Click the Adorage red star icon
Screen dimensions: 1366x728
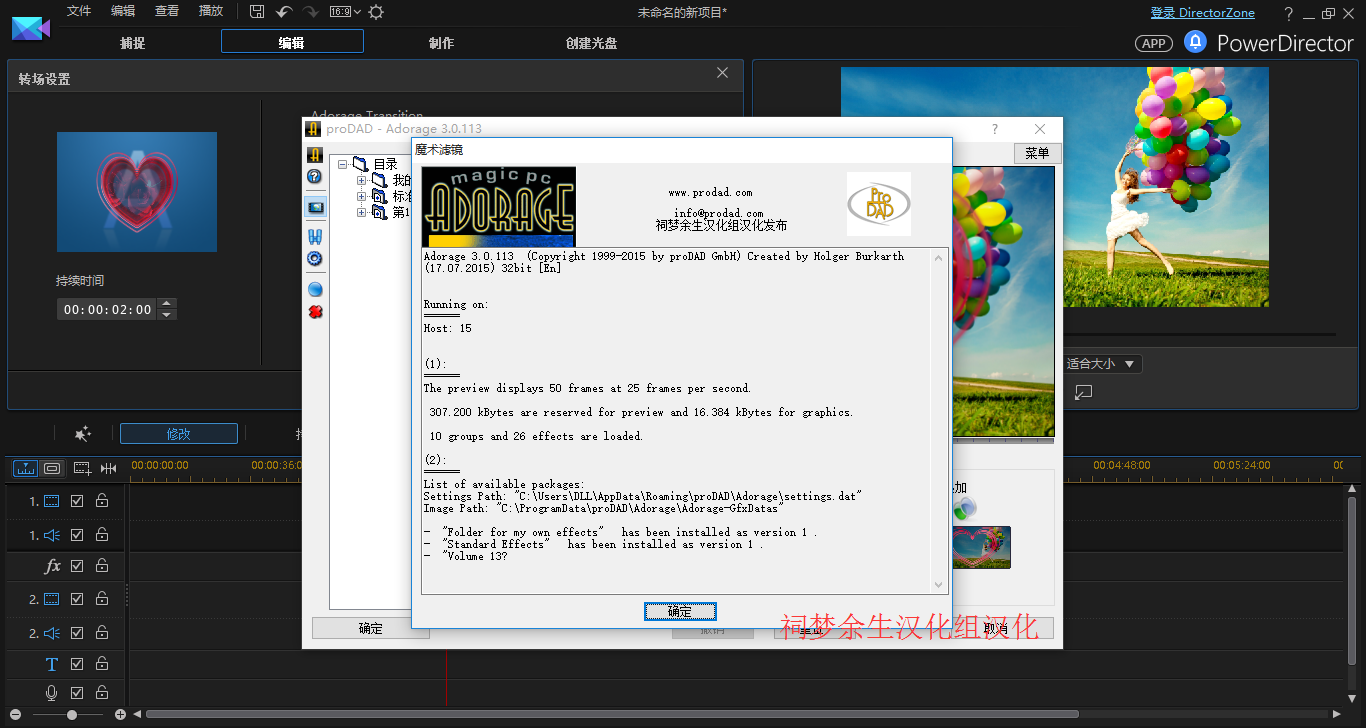pos(314,312)
